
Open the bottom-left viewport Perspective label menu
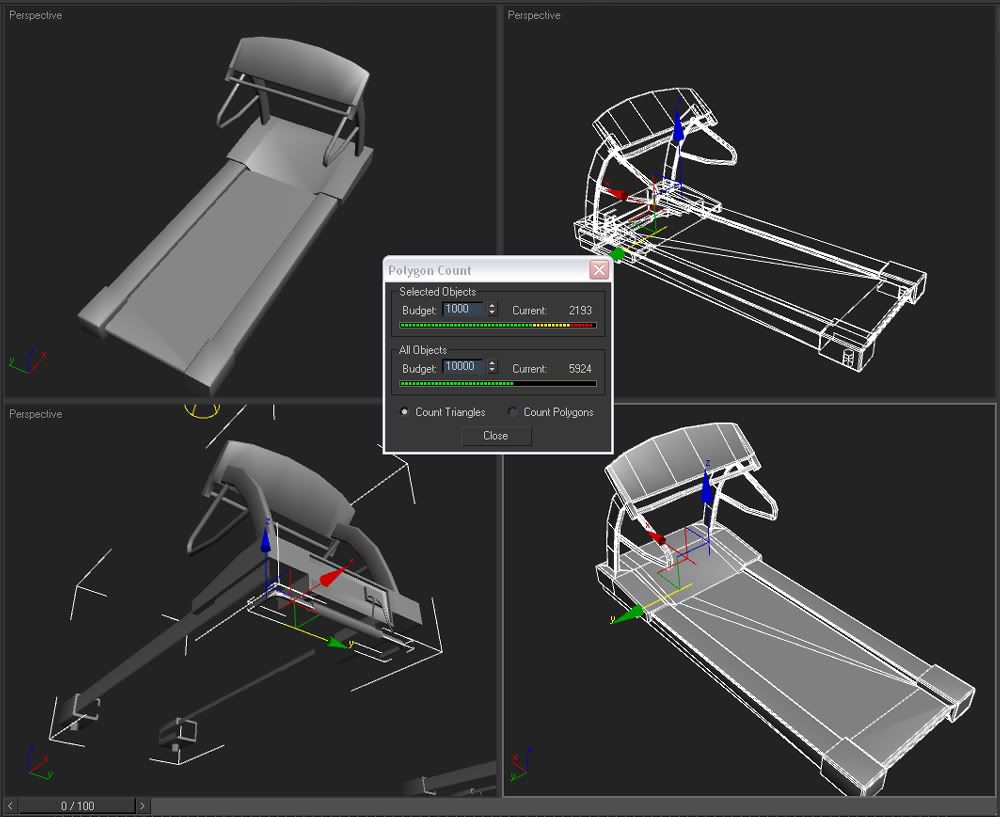click(x=35, y=414)
